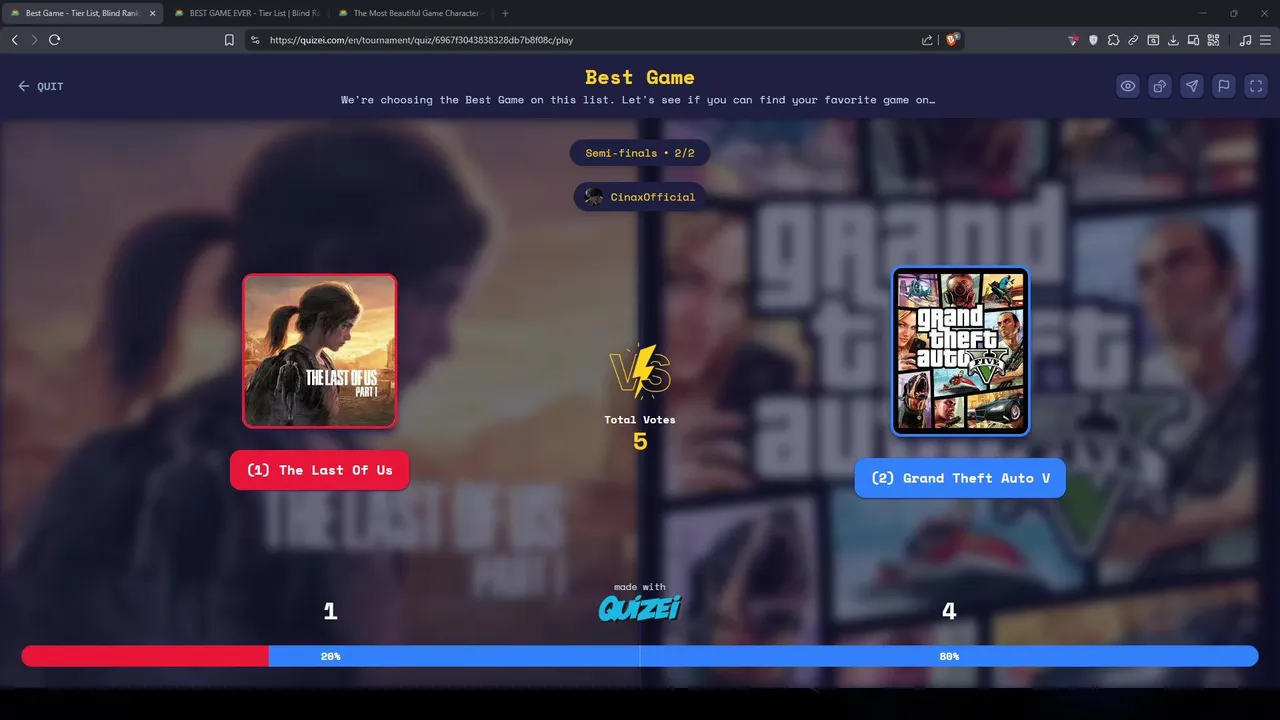Click the flag report icon
The width and height of the screenshot is (1280, 720).
1224,86
